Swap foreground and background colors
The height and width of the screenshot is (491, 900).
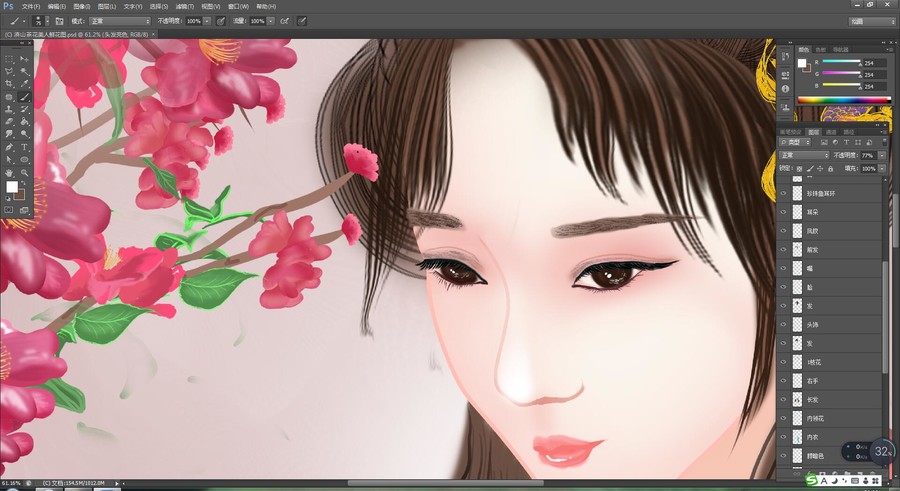[x=25, y=183]
